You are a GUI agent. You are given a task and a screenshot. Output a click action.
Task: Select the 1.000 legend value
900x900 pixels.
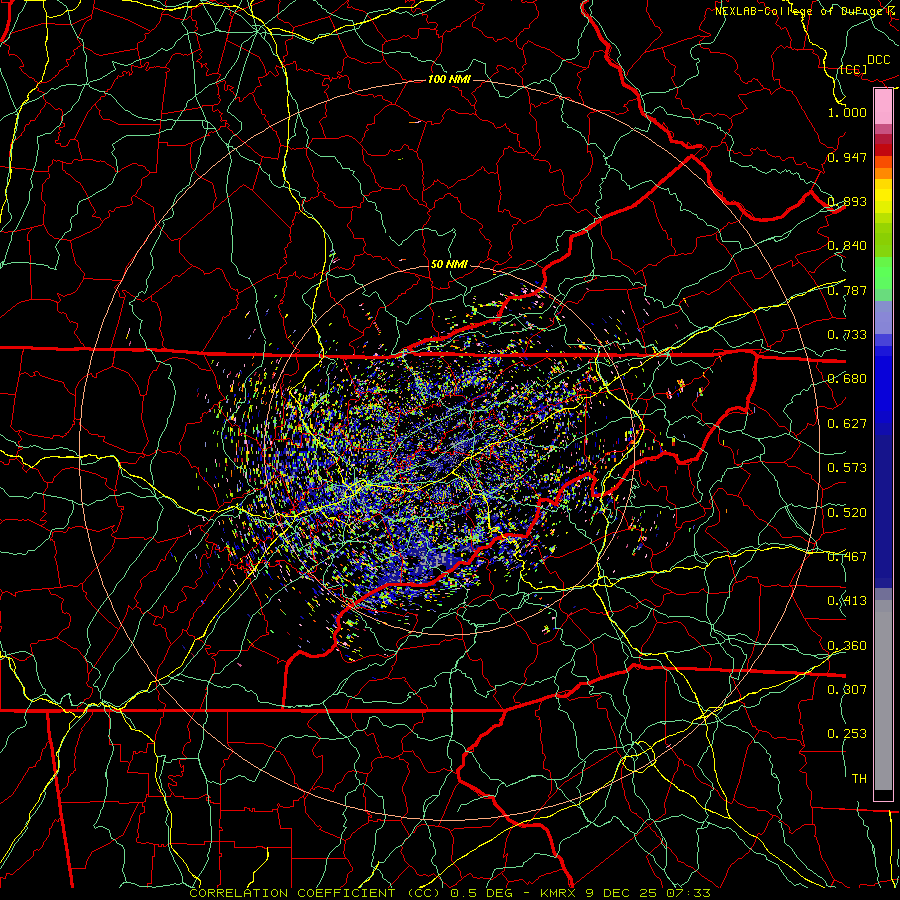pos(847,112)
